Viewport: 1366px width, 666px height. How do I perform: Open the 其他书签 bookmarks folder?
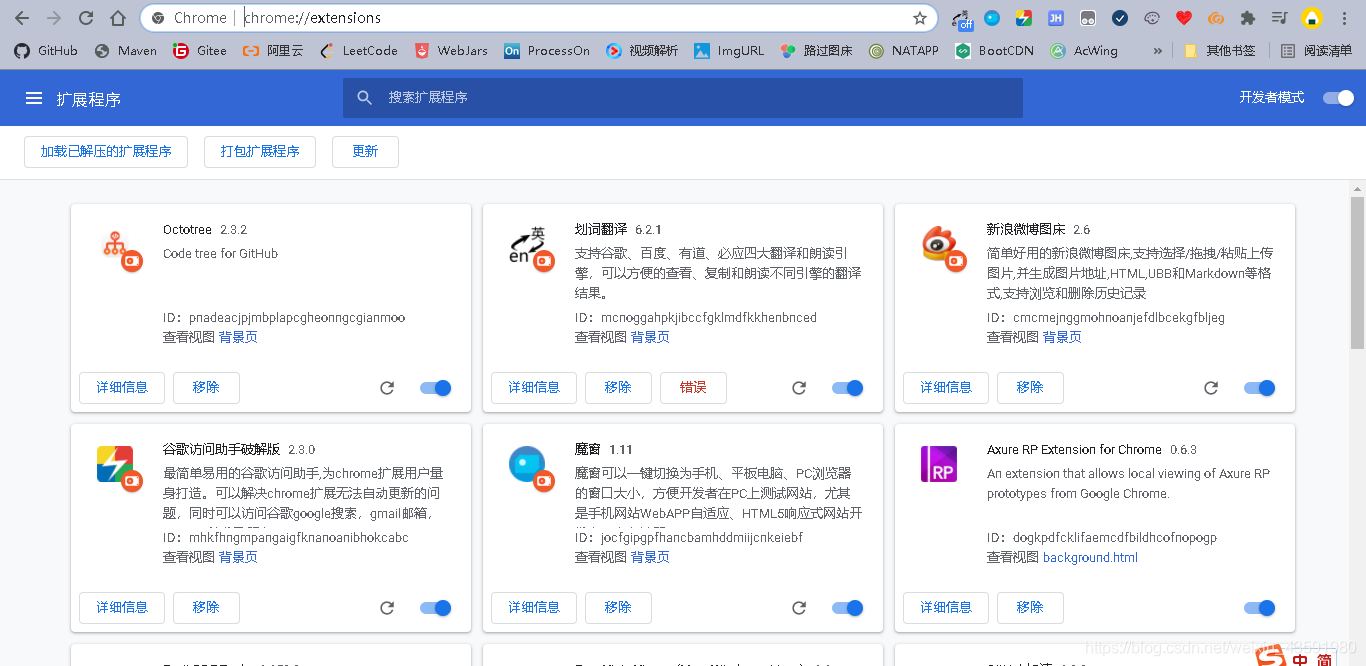click(1219, 51)
